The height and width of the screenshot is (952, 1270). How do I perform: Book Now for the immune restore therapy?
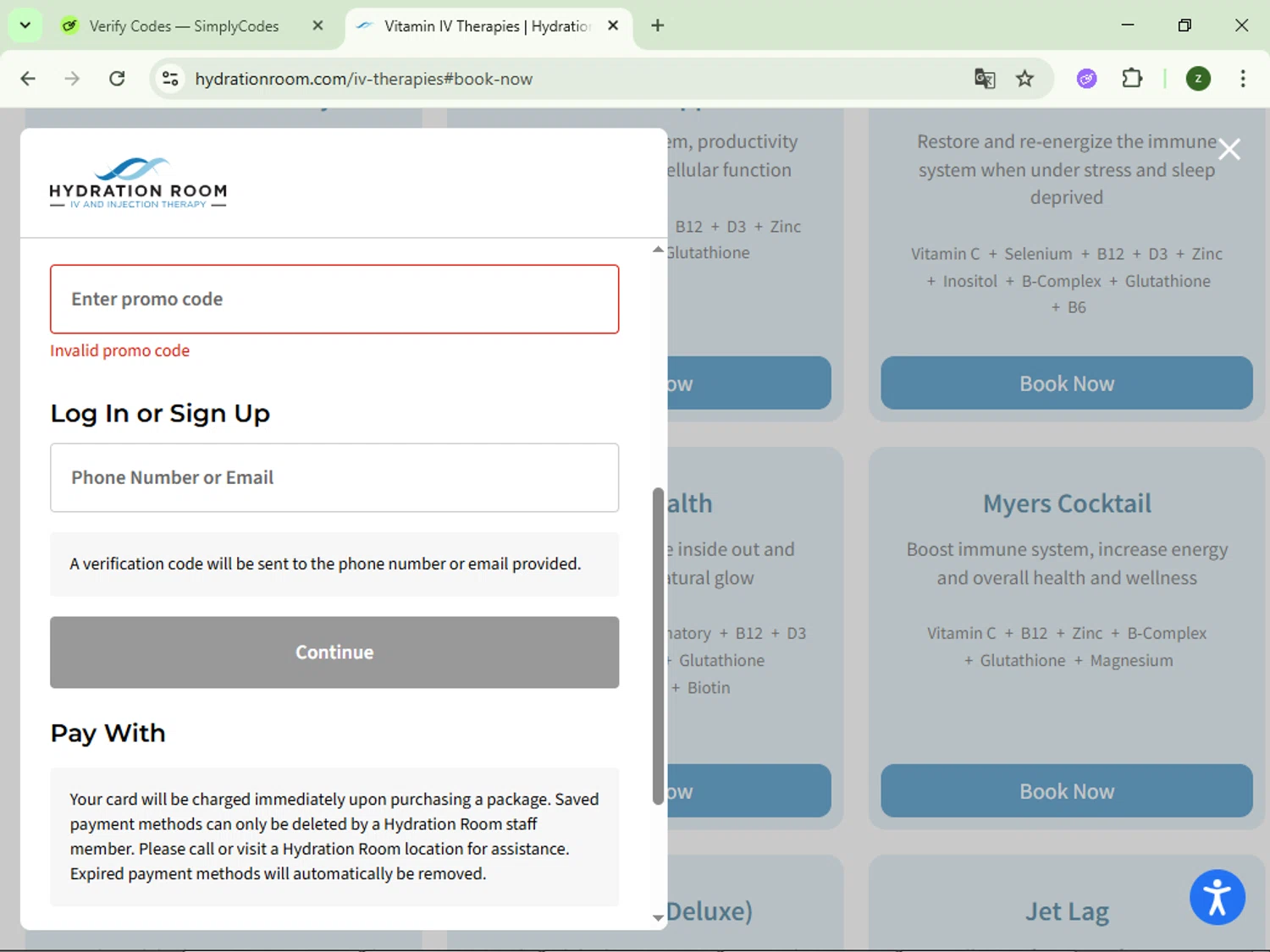[x=1066, y=383]
